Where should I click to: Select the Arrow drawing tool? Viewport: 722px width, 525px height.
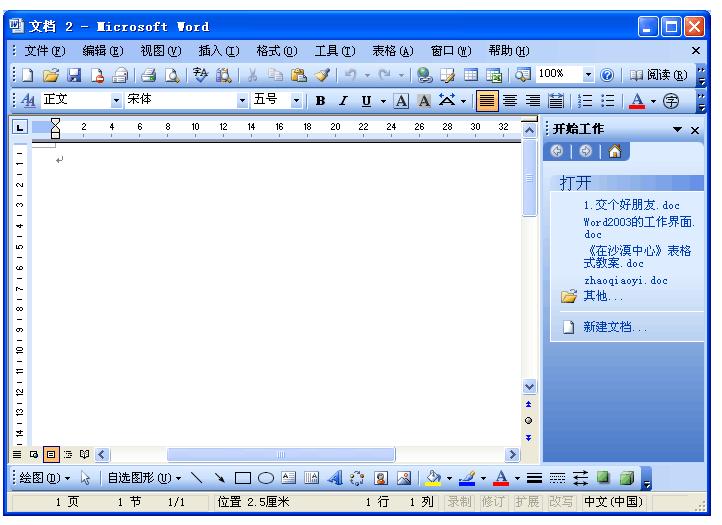(220, 478)
